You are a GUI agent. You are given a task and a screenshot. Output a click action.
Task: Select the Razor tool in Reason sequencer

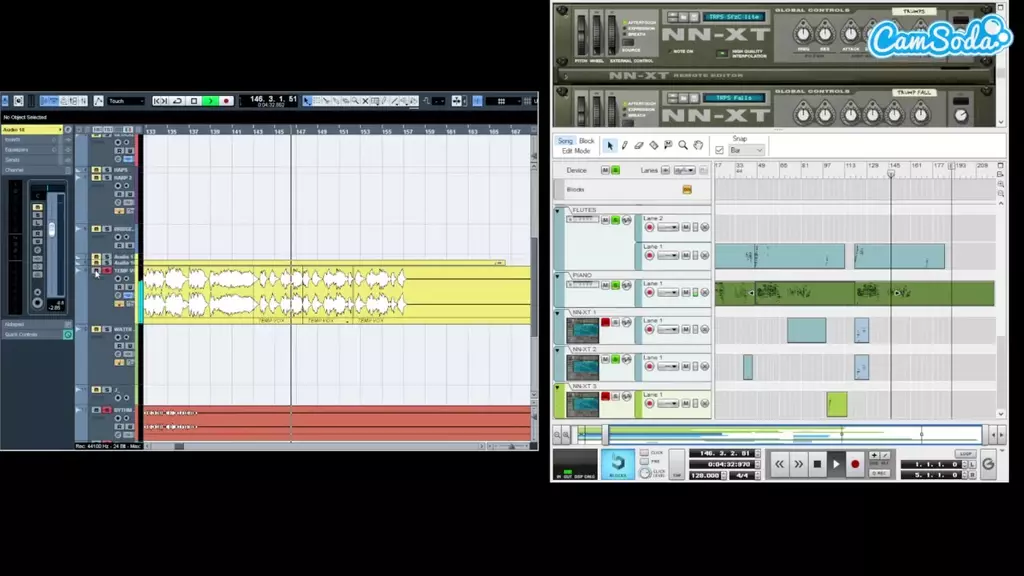pos(654,146)
